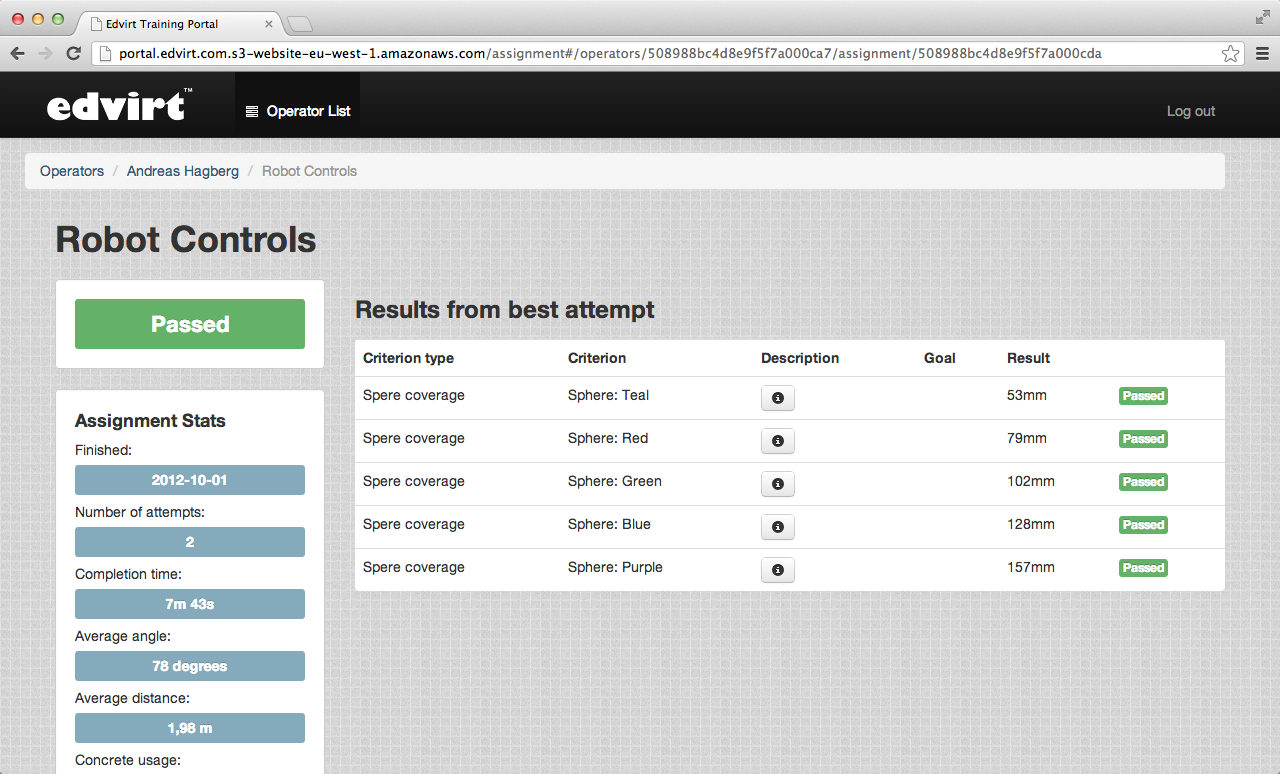Click the edvirt logo
The width and height of the screenshot is (1280, 774).
point(119,105)
